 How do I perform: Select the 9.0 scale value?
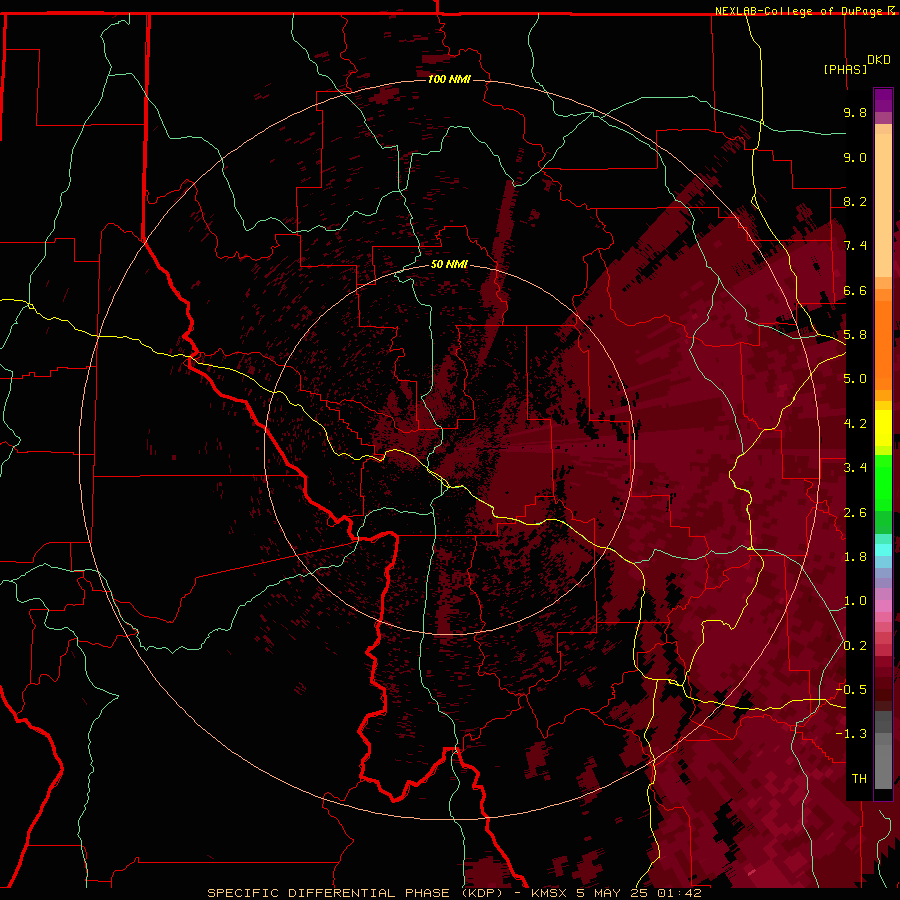(x=855, y=157)
